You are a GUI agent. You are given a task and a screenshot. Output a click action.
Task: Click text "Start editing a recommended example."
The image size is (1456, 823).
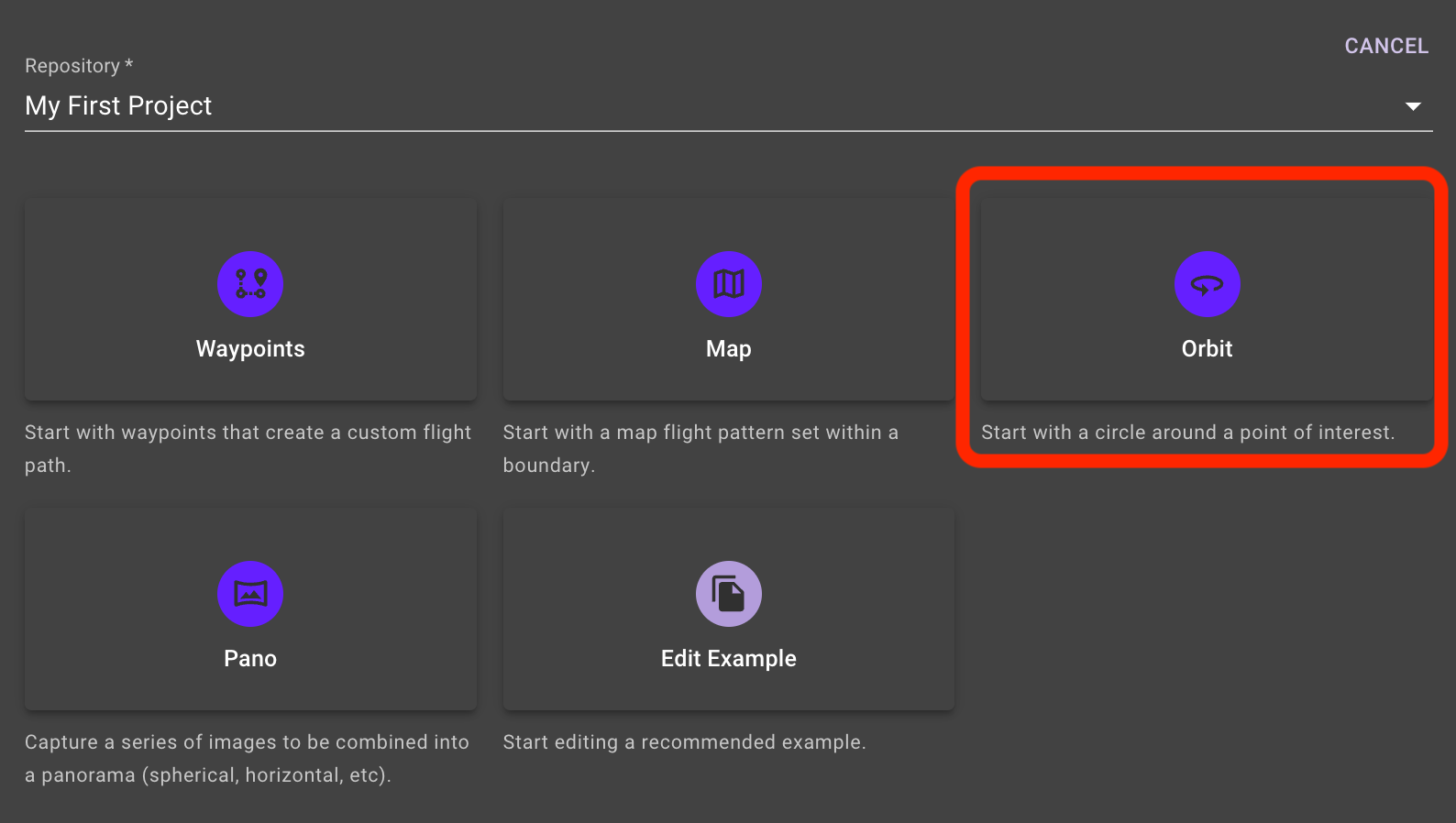pos(684,742)
